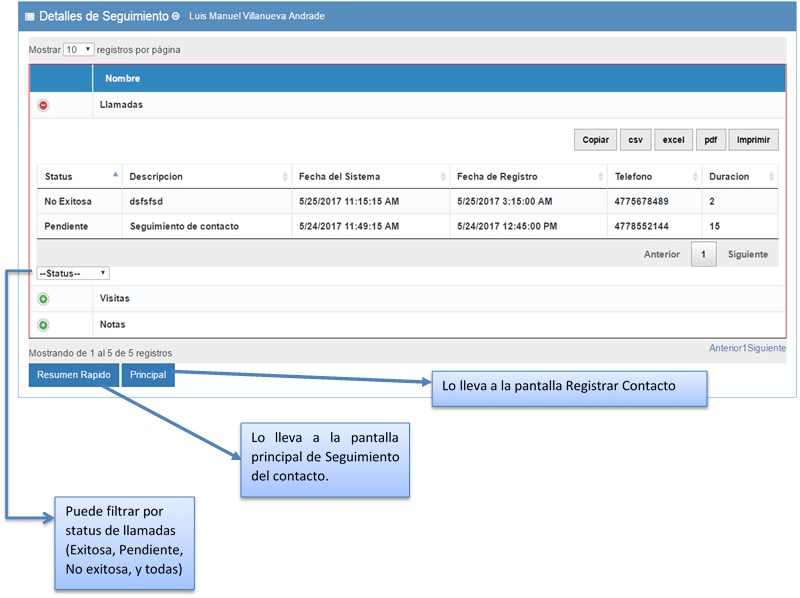Open Resumen Rapido
800x598 pixels.
(74, 375)
